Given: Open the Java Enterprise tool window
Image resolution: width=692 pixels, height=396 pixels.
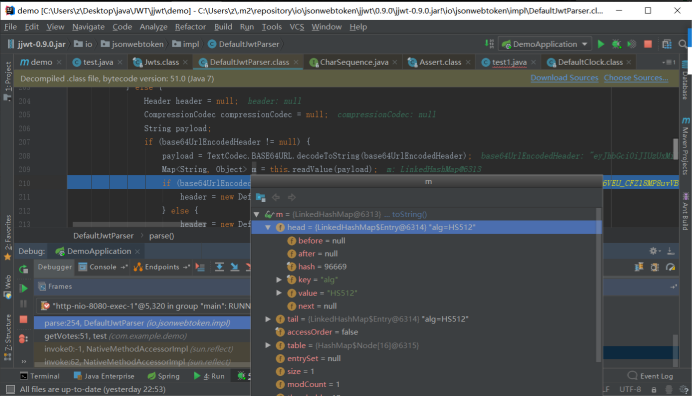Looking at the screenshot, I should [x=104, y=376].
